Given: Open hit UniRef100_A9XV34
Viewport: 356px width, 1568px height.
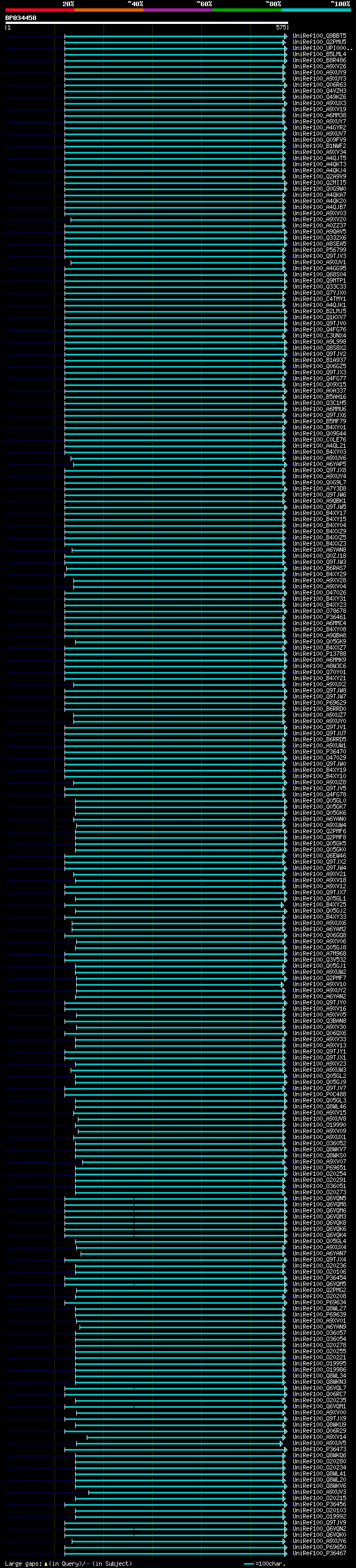Looking at the screenshot, I should pyautogui.click(x=319, y=152).
